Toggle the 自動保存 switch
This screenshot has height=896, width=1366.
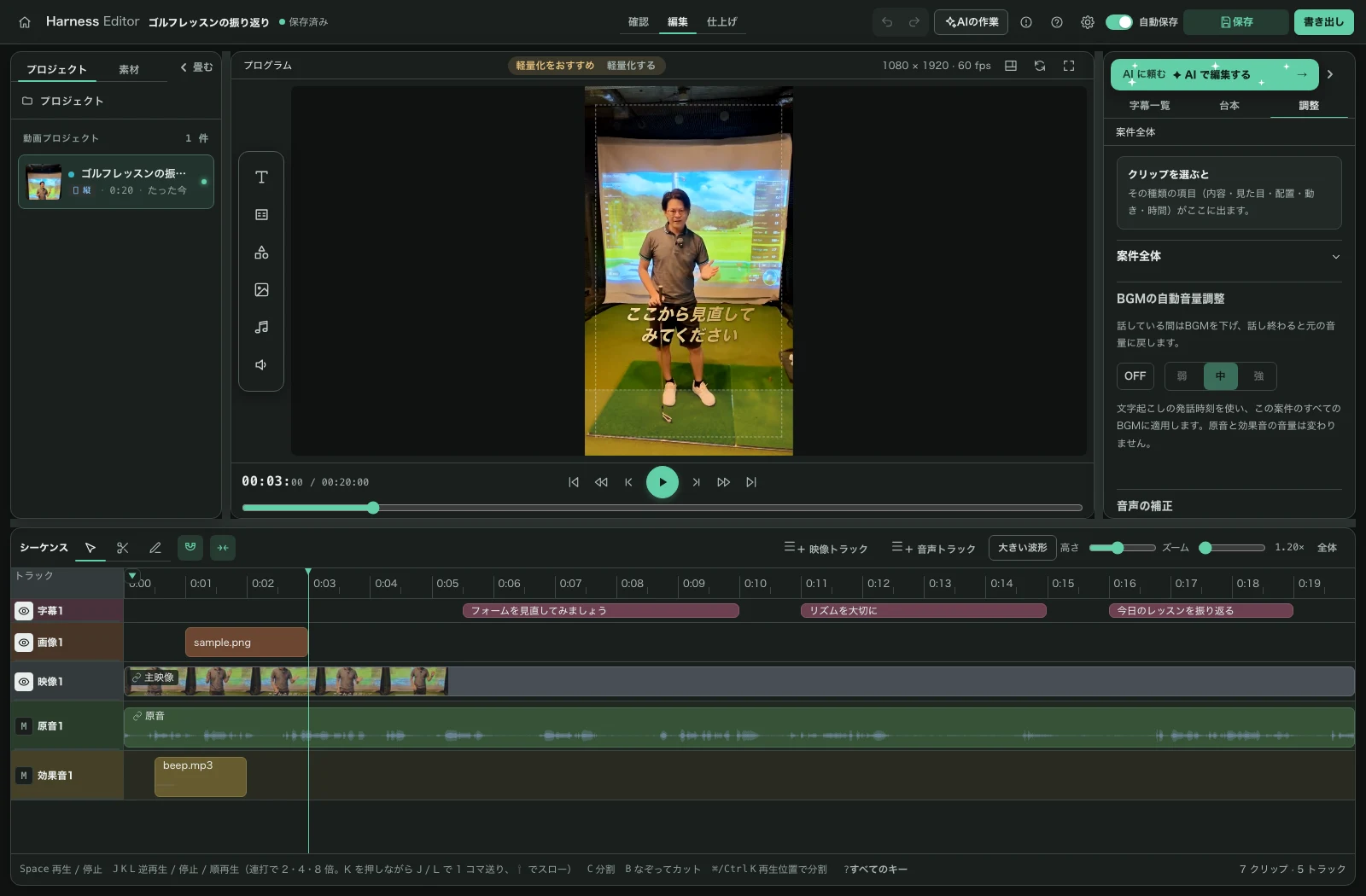pyautogui.click(x=1118, y=22)
